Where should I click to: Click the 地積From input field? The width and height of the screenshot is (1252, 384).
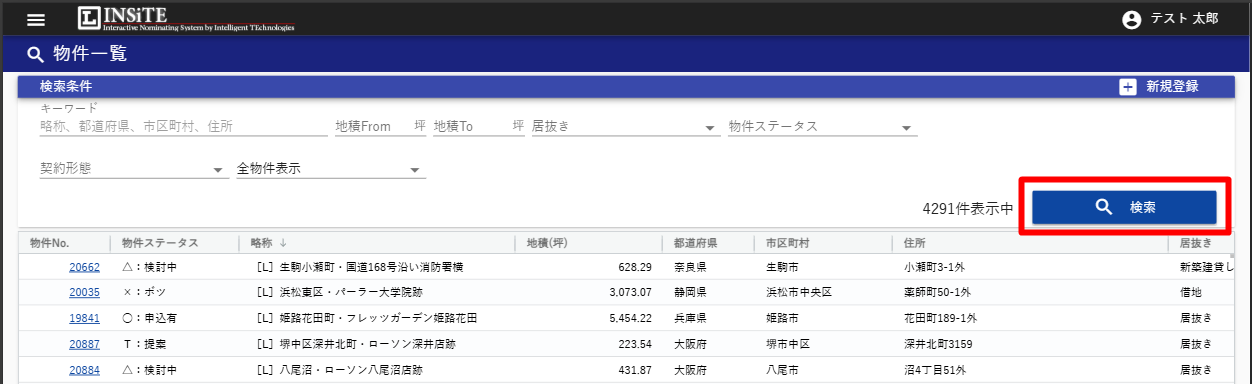click(380, 126)
